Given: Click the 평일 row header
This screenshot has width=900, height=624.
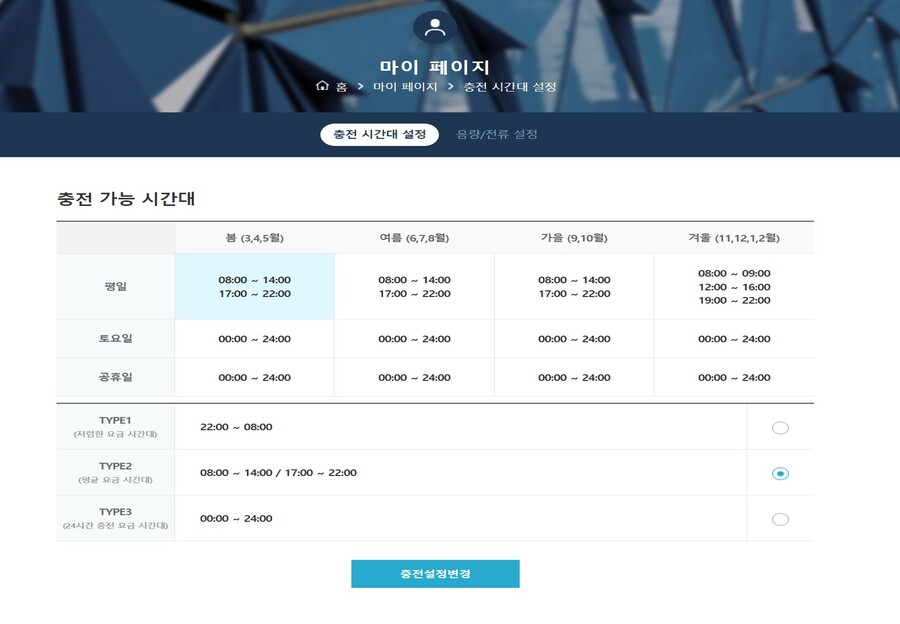Looking at the screenshot, I should pyautogui.click(x=115, y=287).
